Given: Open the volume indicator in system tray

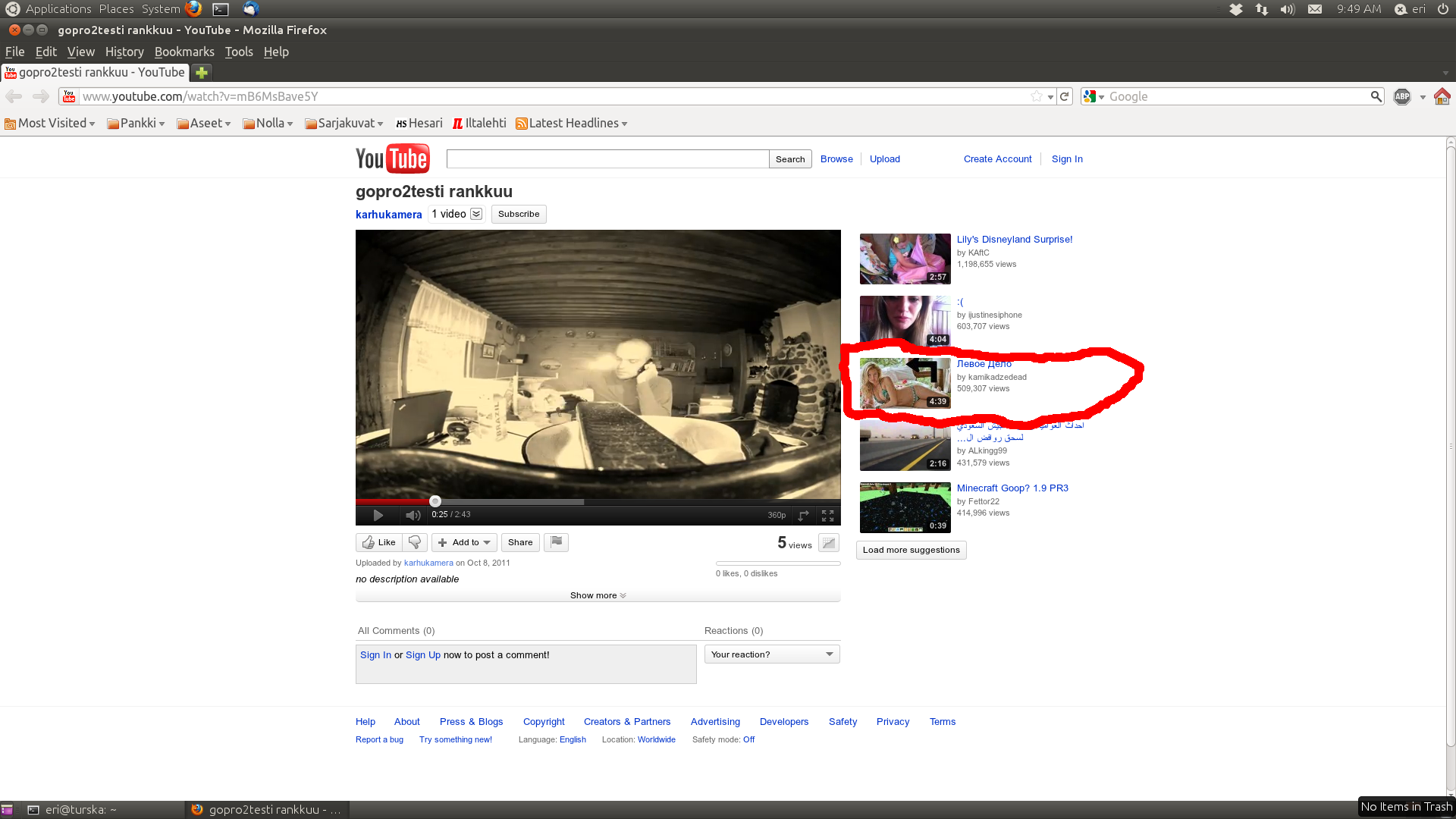Looking at the screenshot, I should [x=1288, y=9].
